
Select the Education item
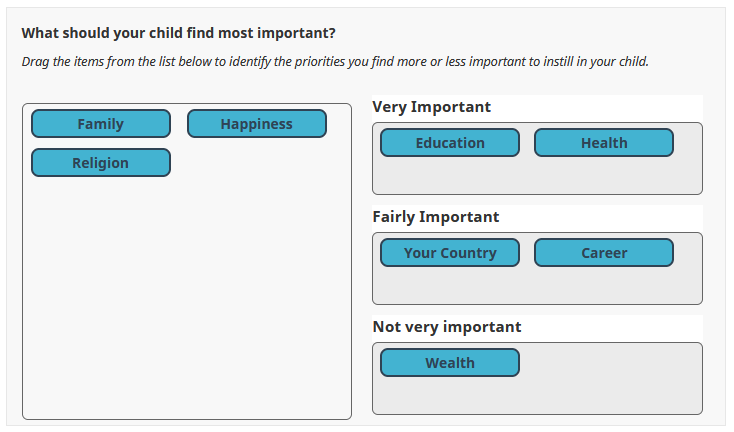point(450,143)
